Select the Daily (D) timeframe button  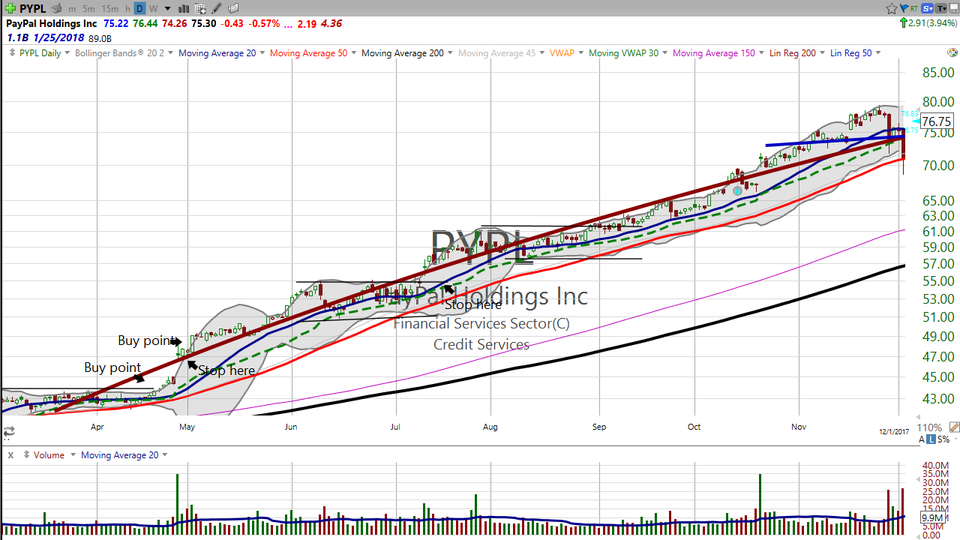(x=140, y=9)
